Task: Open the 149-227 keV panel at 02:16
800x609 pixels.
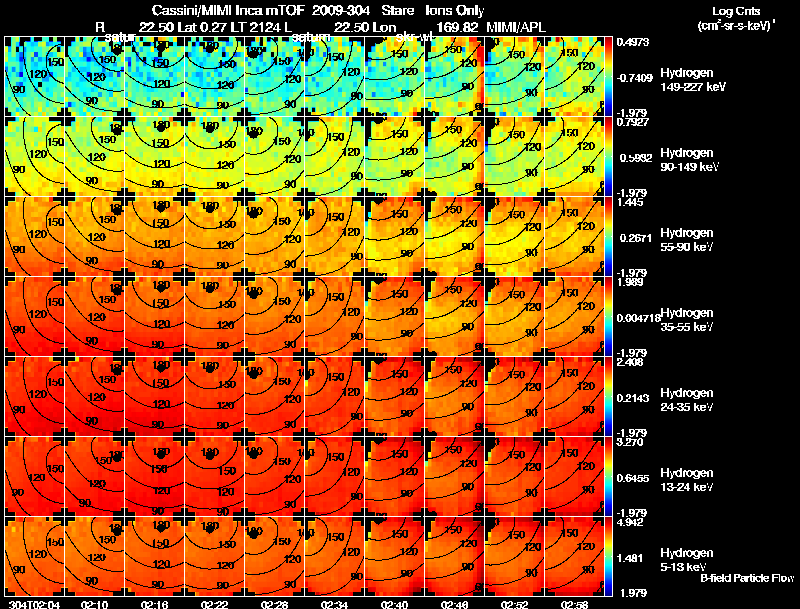Action: 155,77
